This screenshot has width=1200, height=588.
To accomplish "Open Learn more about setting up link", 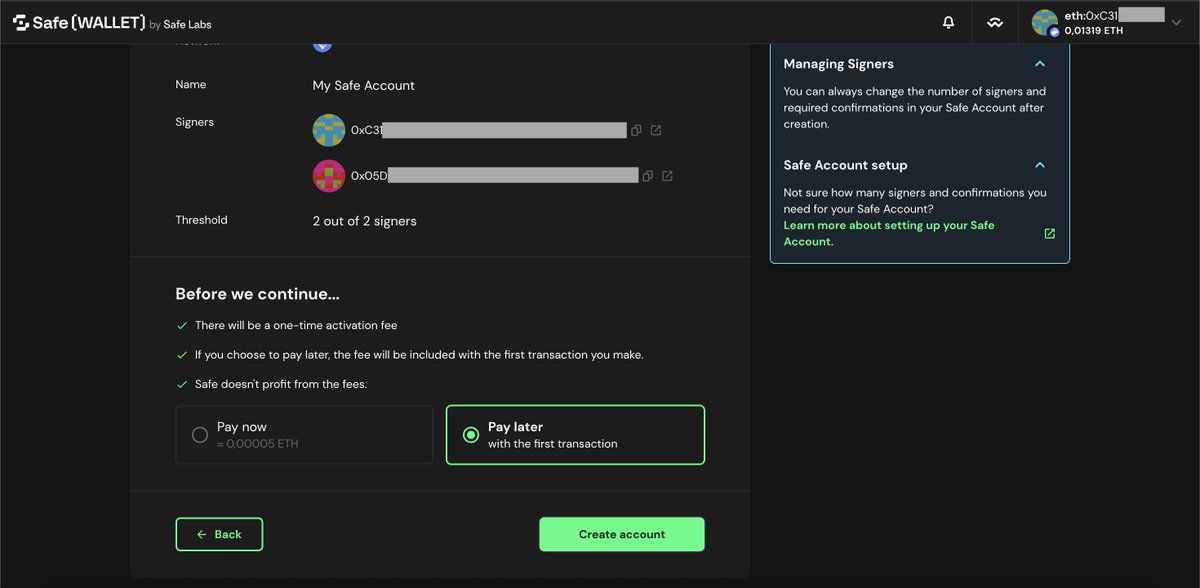I will [889, 233].
